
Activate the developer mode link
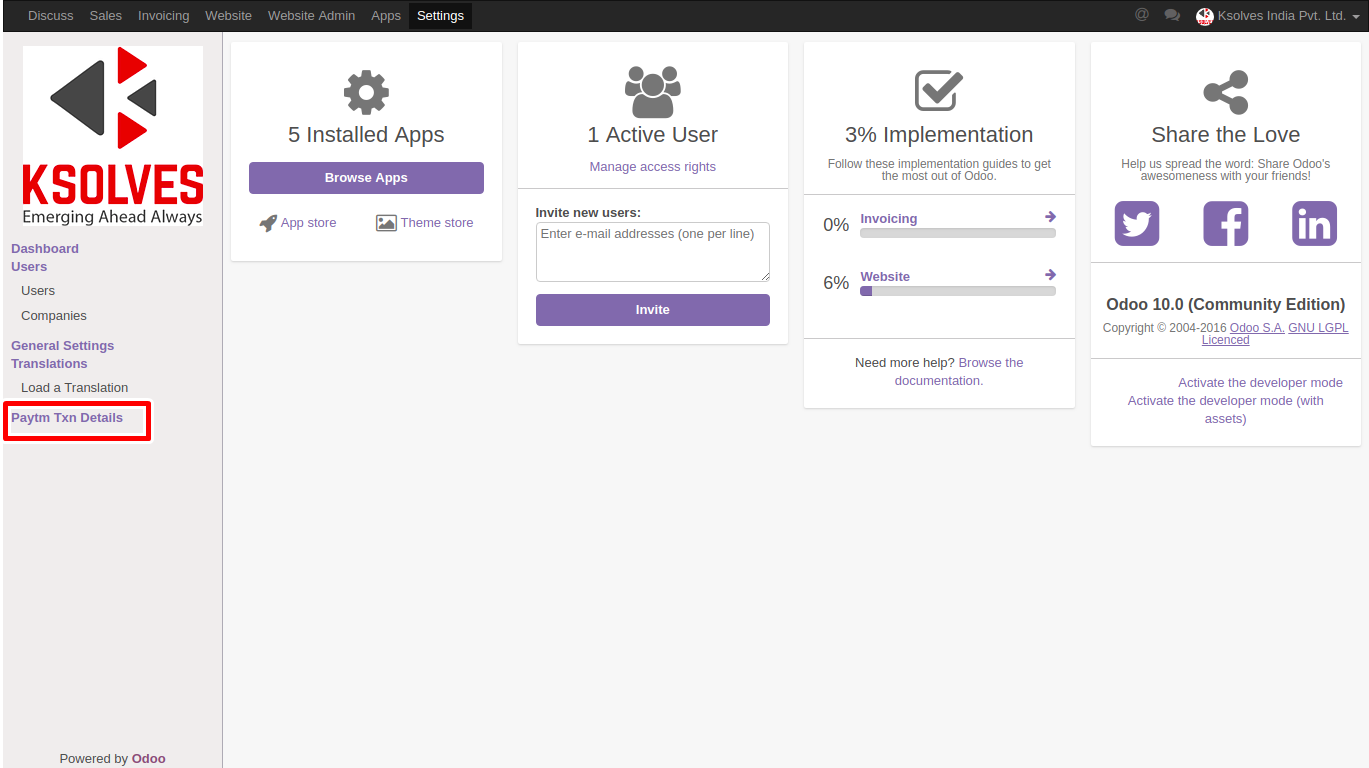coord(1260,383)
